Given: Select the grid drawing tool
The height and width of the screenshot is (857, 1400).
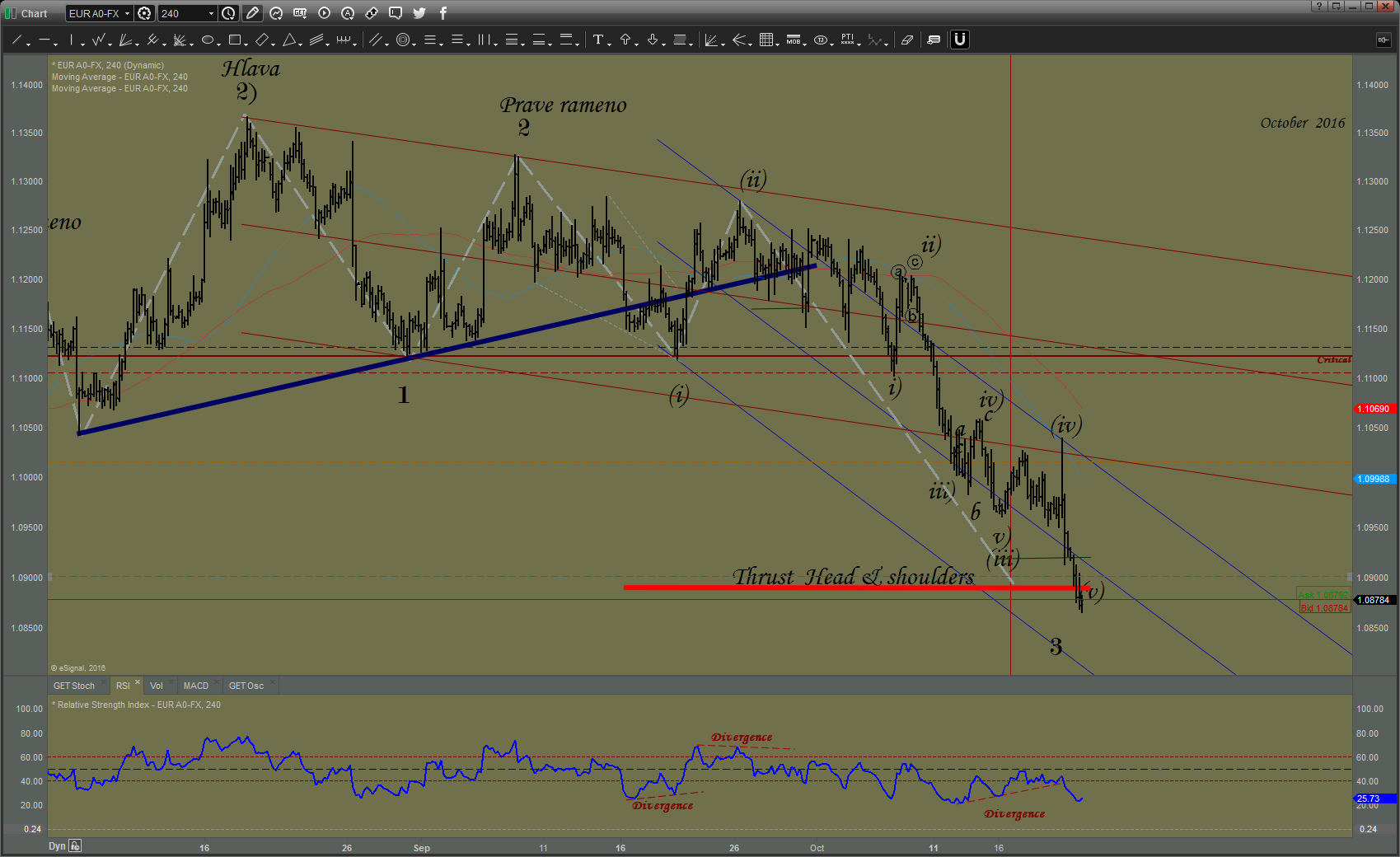Looking at the screenshot, I should click(x=766, y=40).
